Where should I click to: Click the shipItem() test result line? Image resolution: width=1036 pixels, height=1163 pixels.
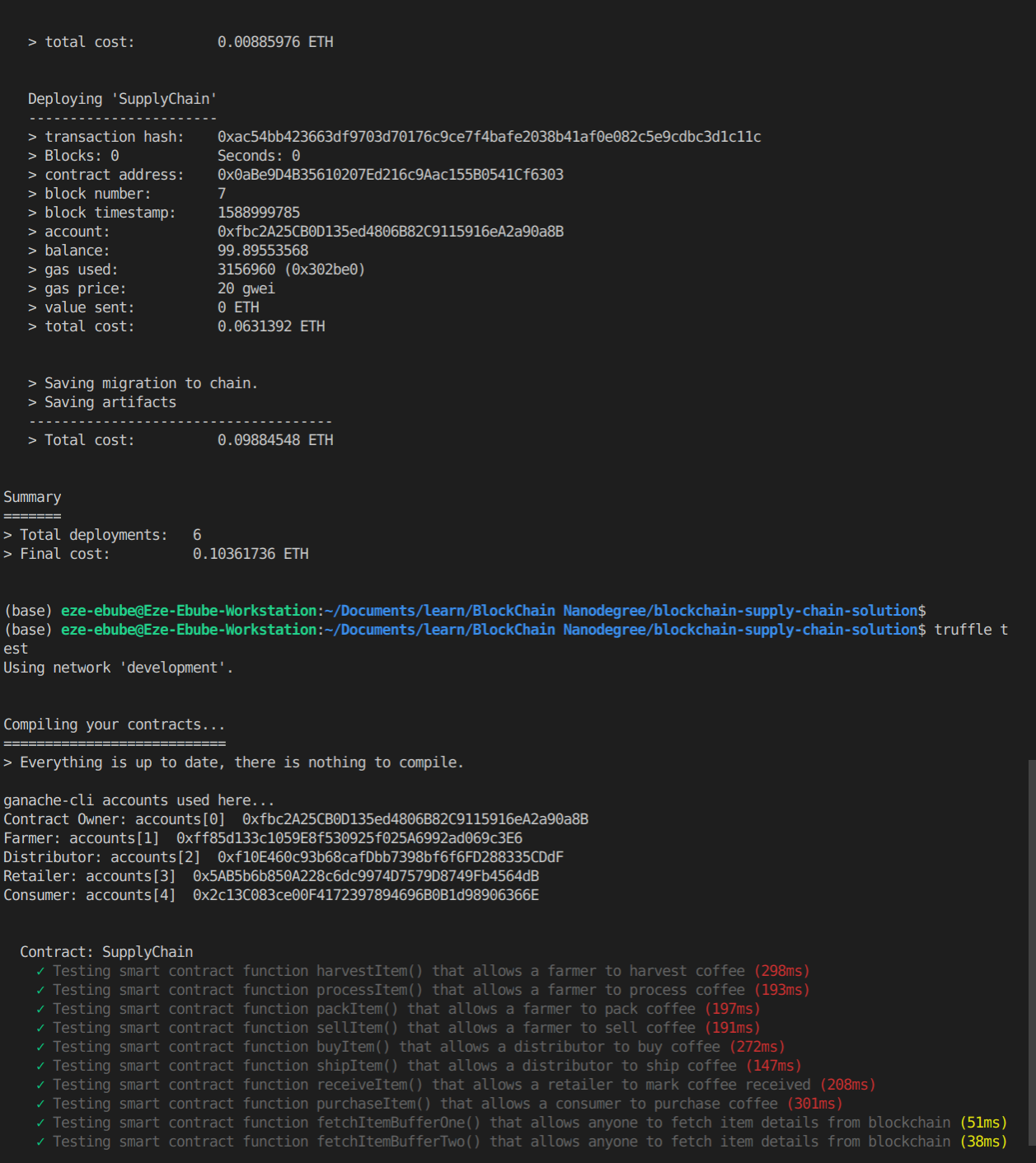tap(419, 1066)
